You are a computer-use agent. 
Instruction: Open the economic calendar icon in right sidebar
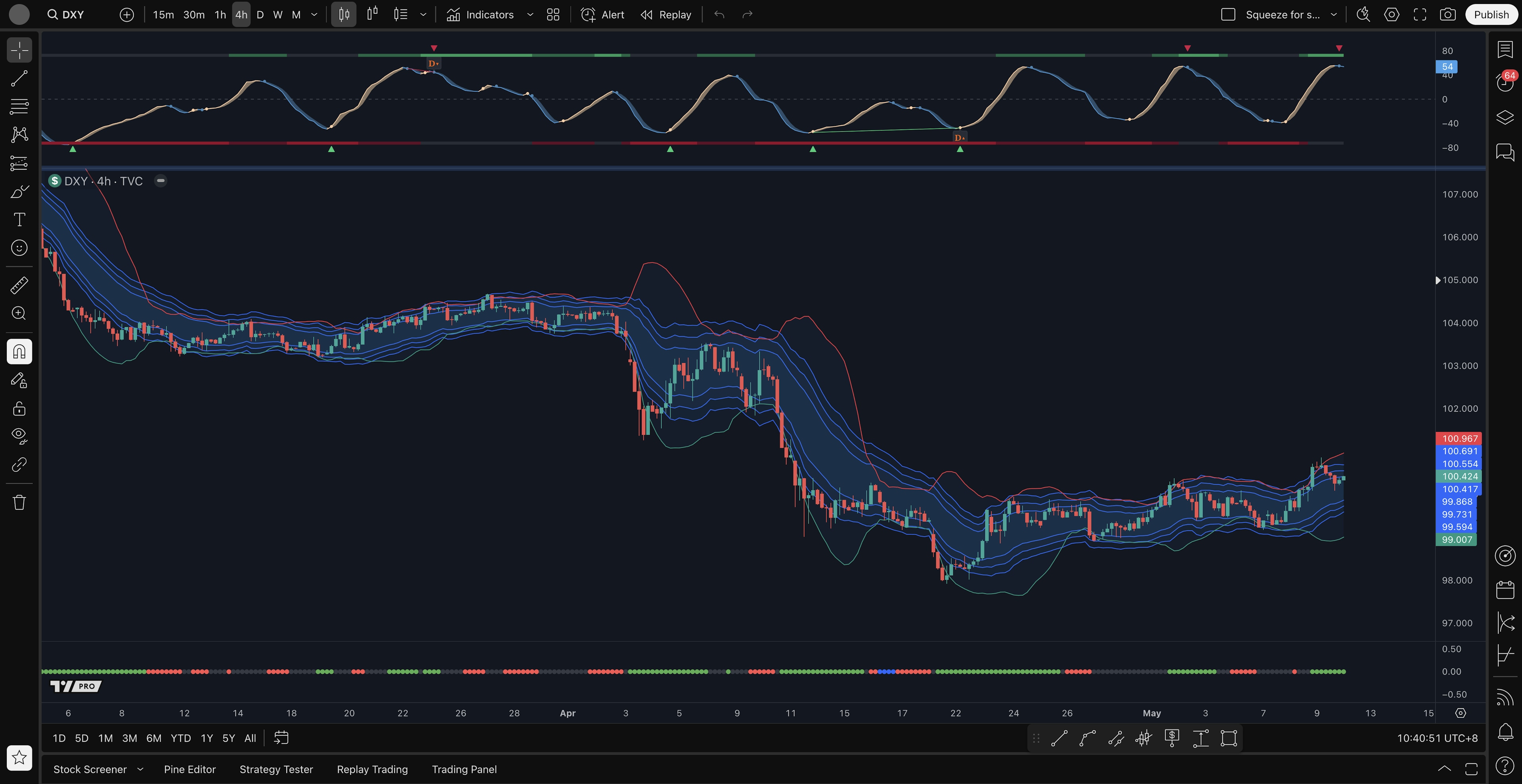click(1505, 590)
